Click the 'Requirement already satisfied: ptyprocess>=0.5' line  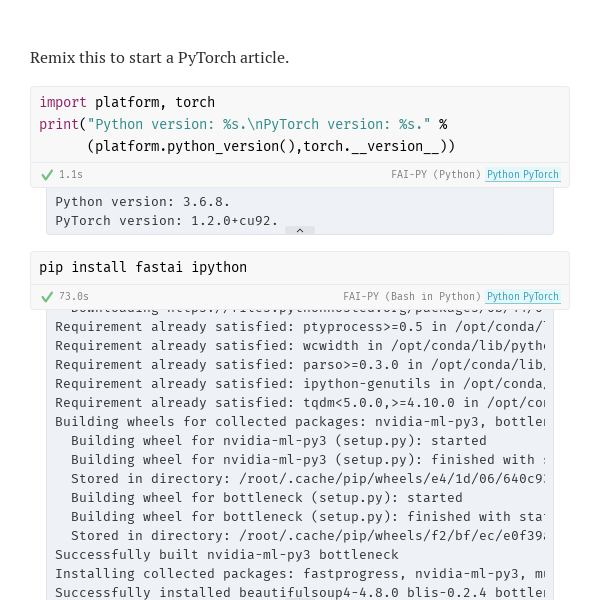coord(300,327)
